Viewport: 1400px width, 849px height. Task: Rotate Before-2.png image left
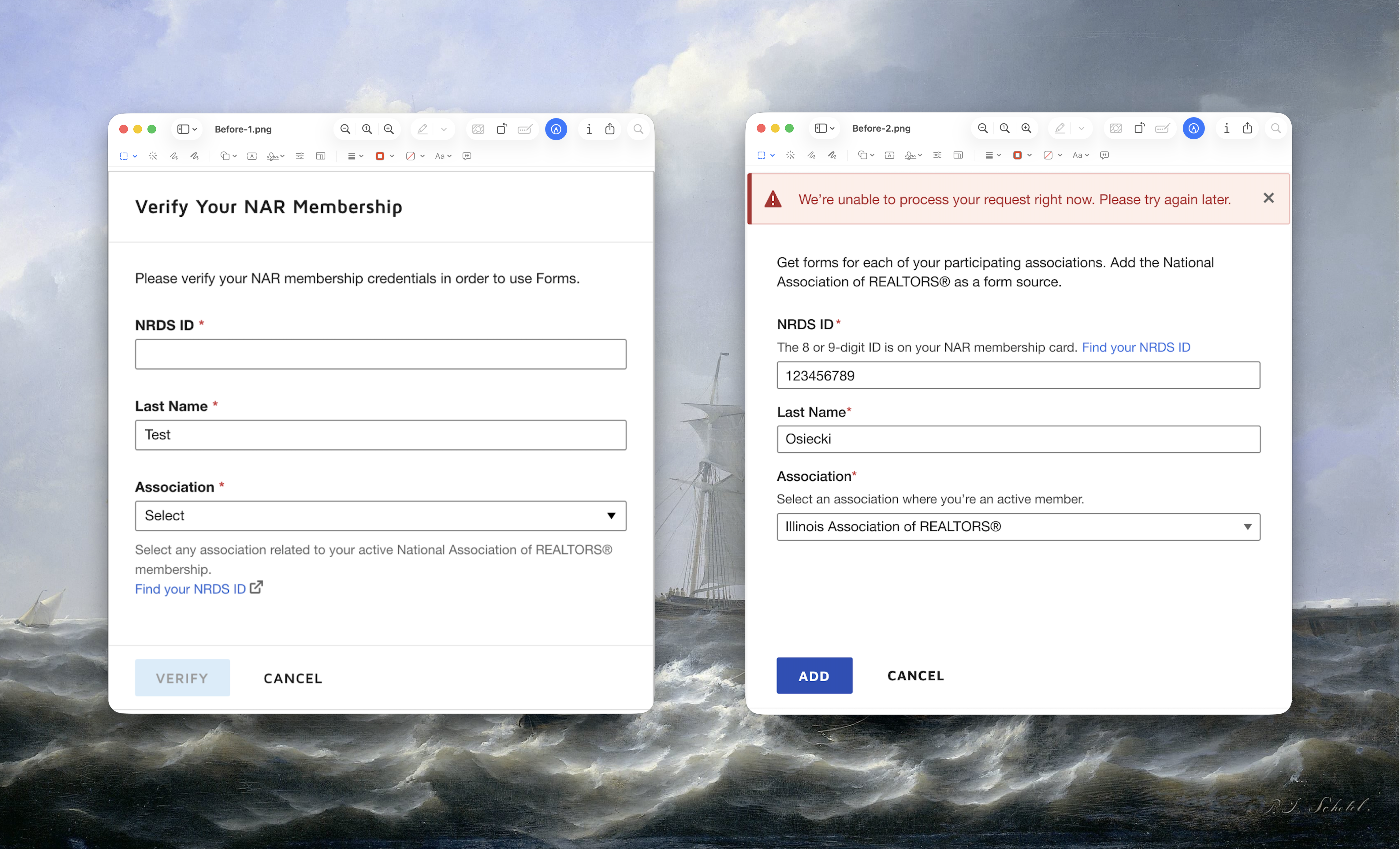(1139, 129)
